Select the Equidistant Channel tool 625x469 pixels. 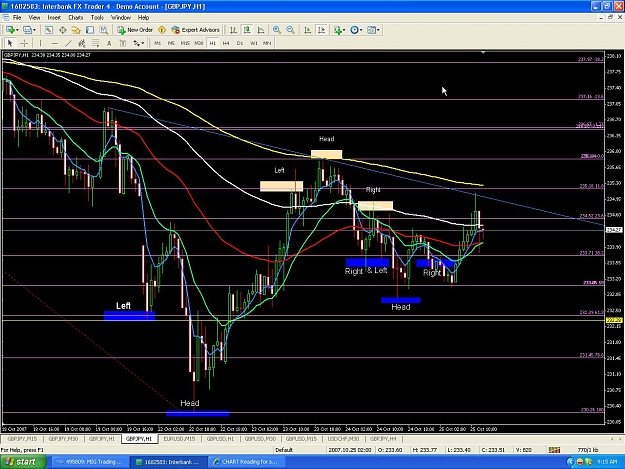[x=82, y=43]
